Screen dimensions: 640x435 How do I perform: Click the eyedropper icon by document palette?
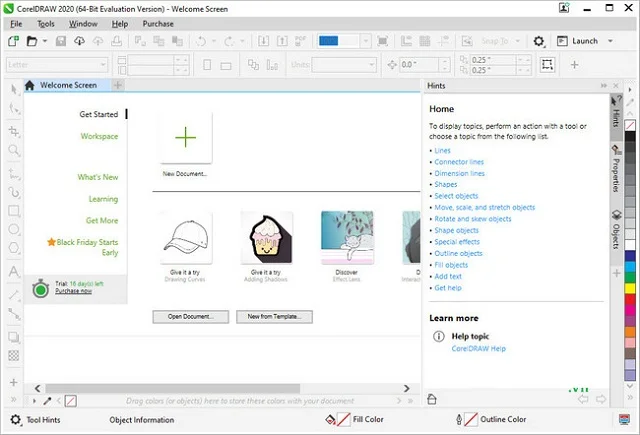(47, 401)
